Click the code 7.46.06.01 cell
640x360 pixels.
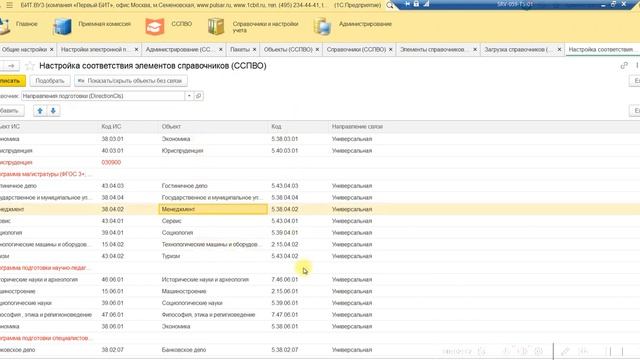point(285,280)
